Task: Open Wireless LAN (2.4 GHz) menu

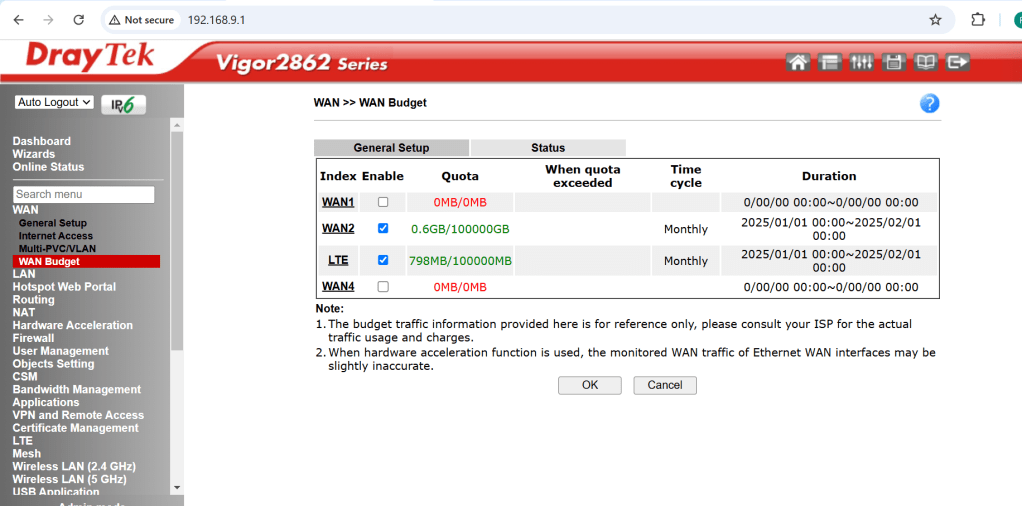Action: (x=74, y=466)
